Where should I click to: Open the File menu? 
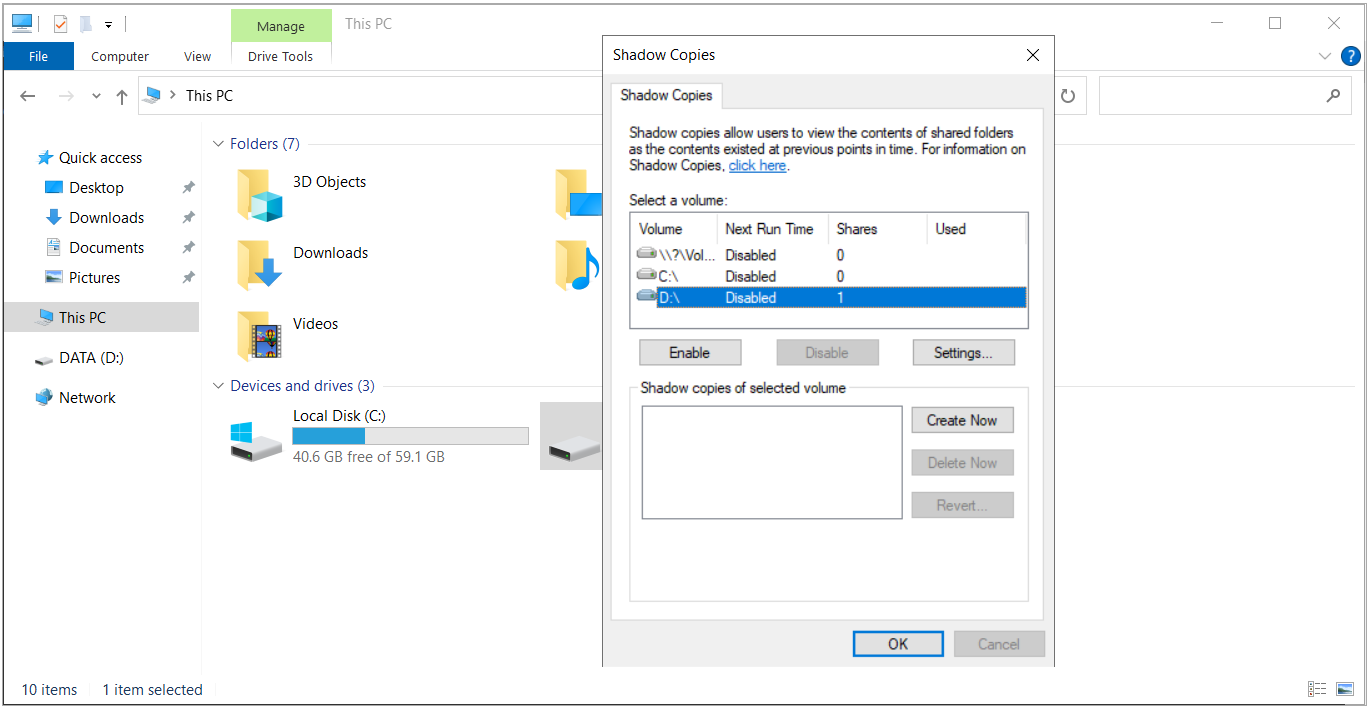[38, 57]
